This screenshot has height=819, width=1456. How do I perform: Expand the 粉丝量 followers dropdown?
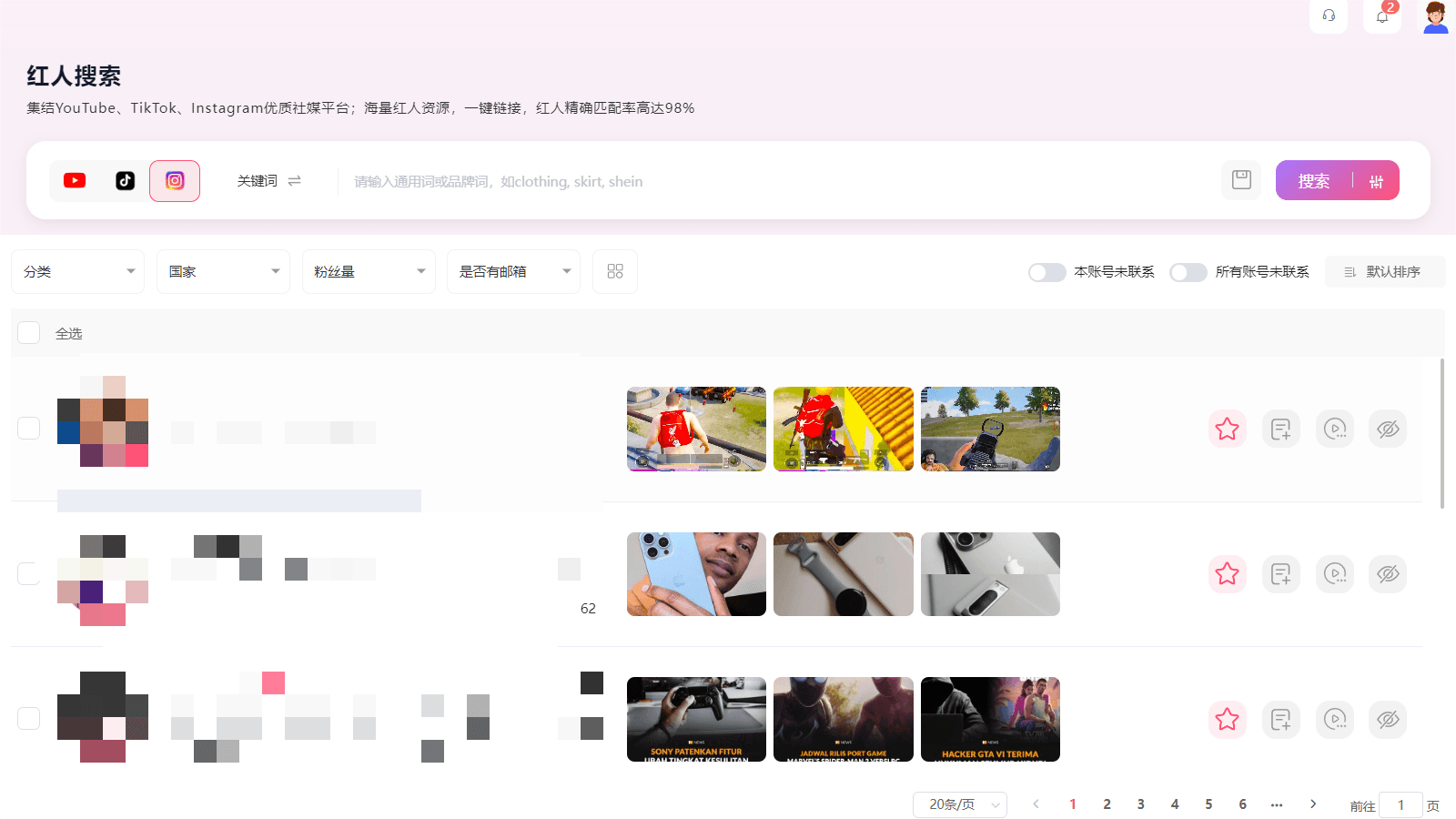click(369, 271)
